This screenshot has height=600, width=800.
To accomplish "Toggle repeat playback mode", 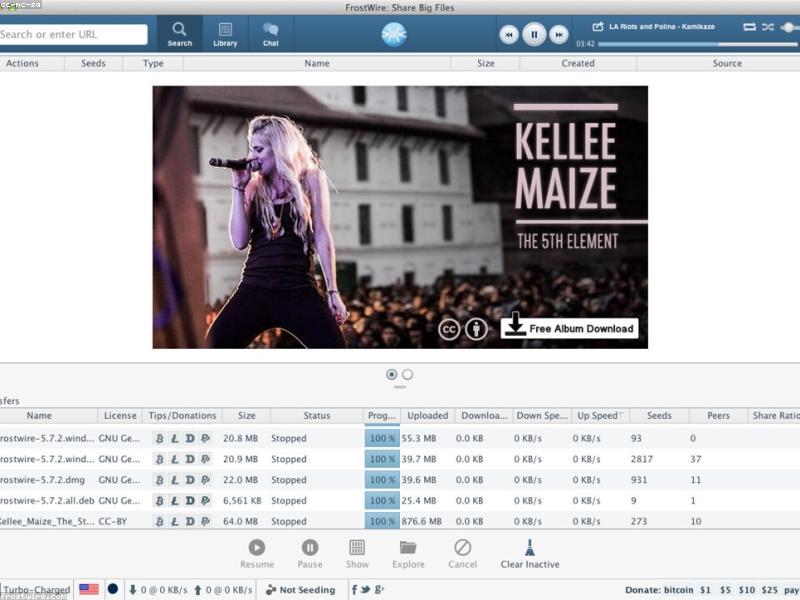I will point(749,27).
